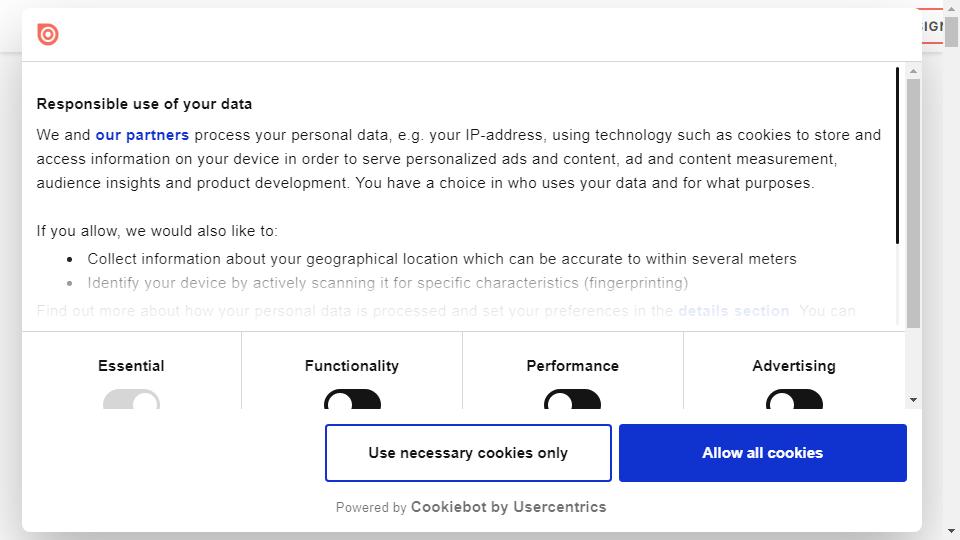Image resolution: width=960 pixels, height=540 pixels.
Task: Open the 'details section' link
Action: click(733, 311)
